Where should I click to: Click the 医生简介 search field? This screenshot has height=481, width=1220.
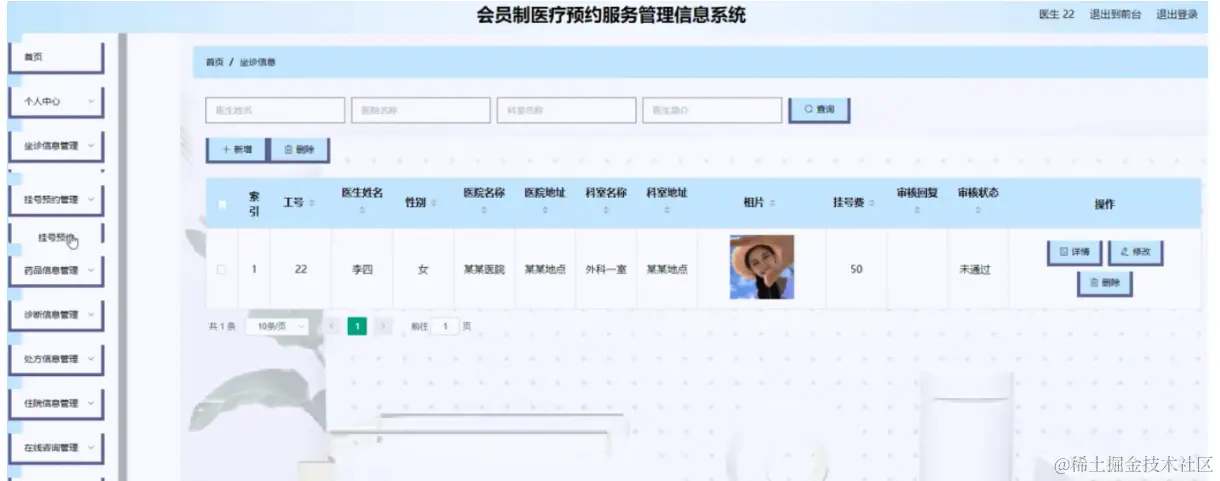[712, 110]
